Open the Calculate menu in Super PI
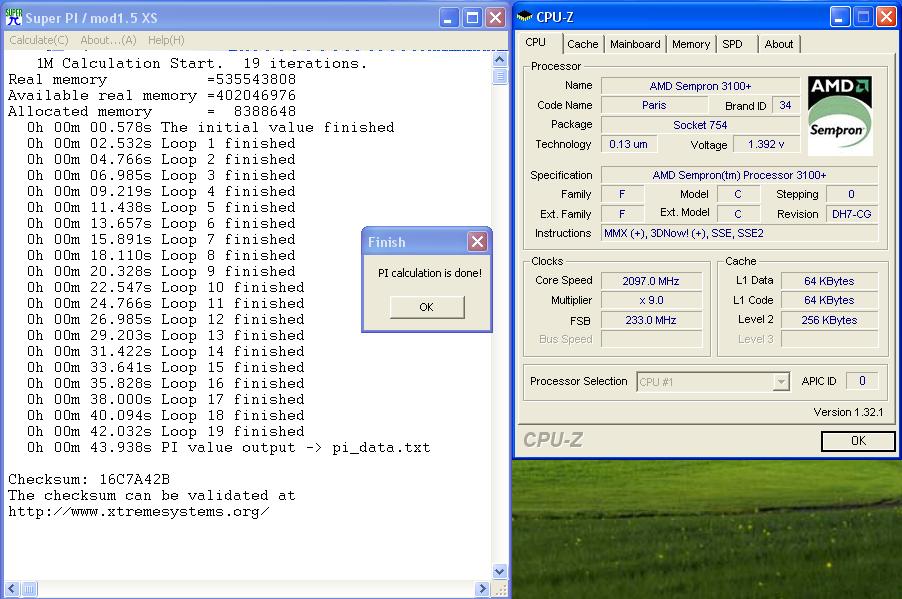 pyautogui.click(x=39, y=40)
